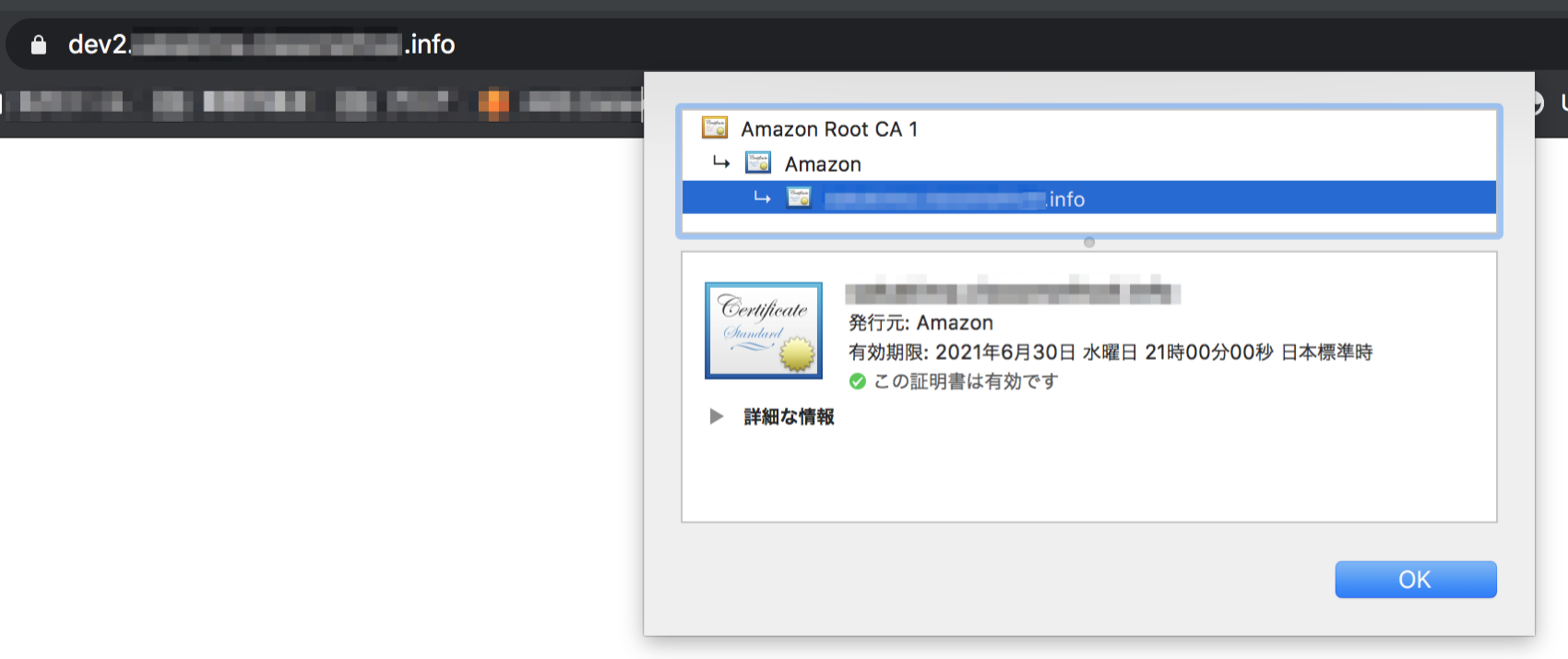Click the この証明書は有効です status text
This screenshot has height=659, width=1568.
(966, 381)
